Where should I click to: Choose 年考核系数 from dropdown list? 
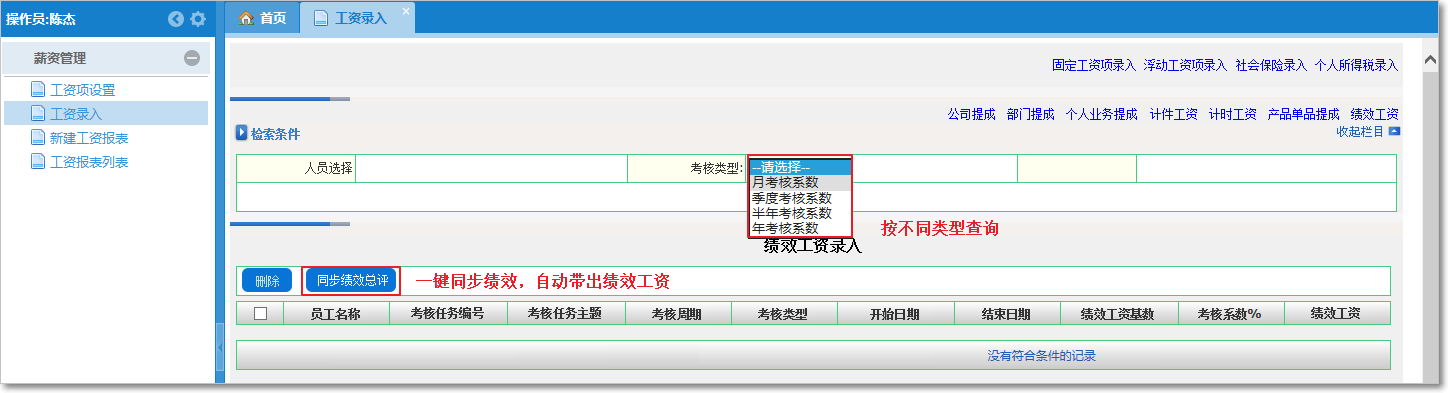(800, 228)
